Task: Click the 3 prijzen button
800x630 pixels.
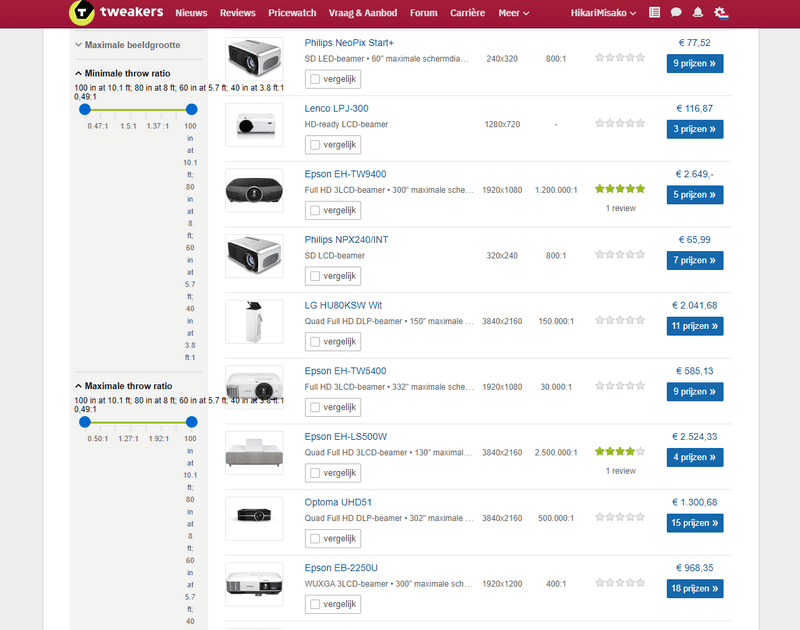Action: [694, 129]
